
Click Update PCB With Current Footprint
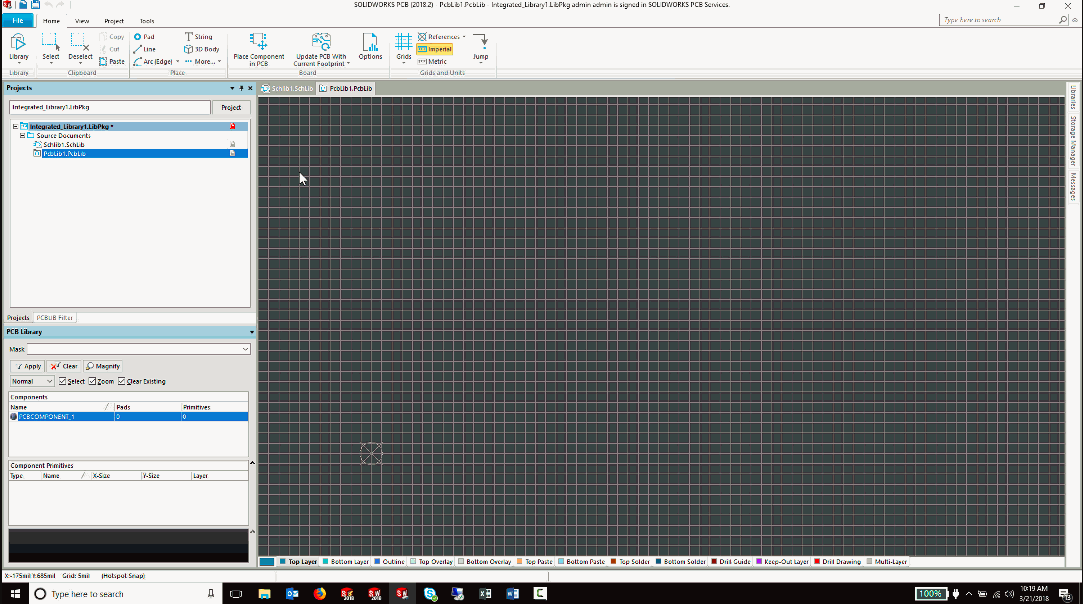[x=320, y=47]
